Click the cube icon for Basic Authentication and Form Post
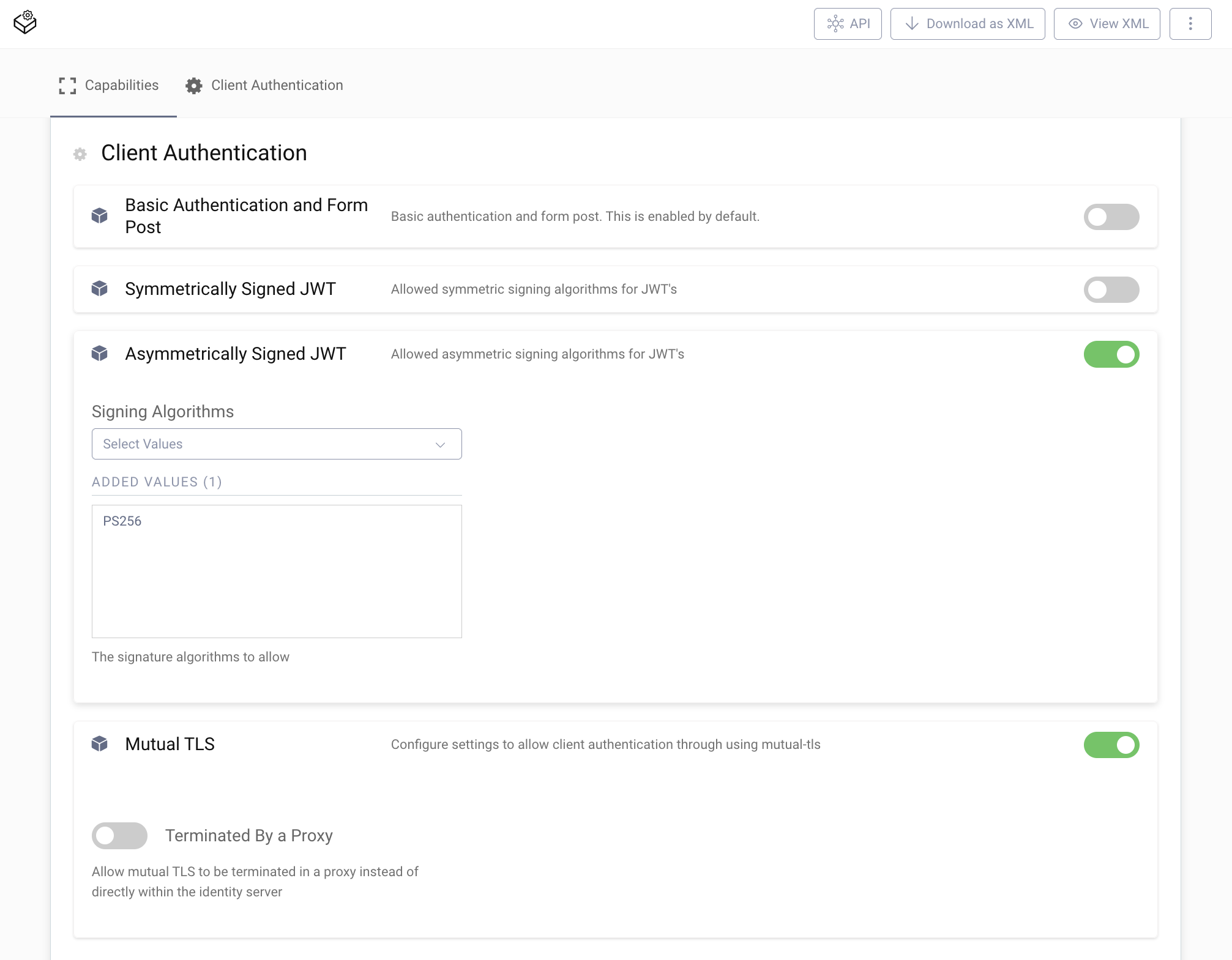Screen dimensions: 1232x960 point(100,215)
